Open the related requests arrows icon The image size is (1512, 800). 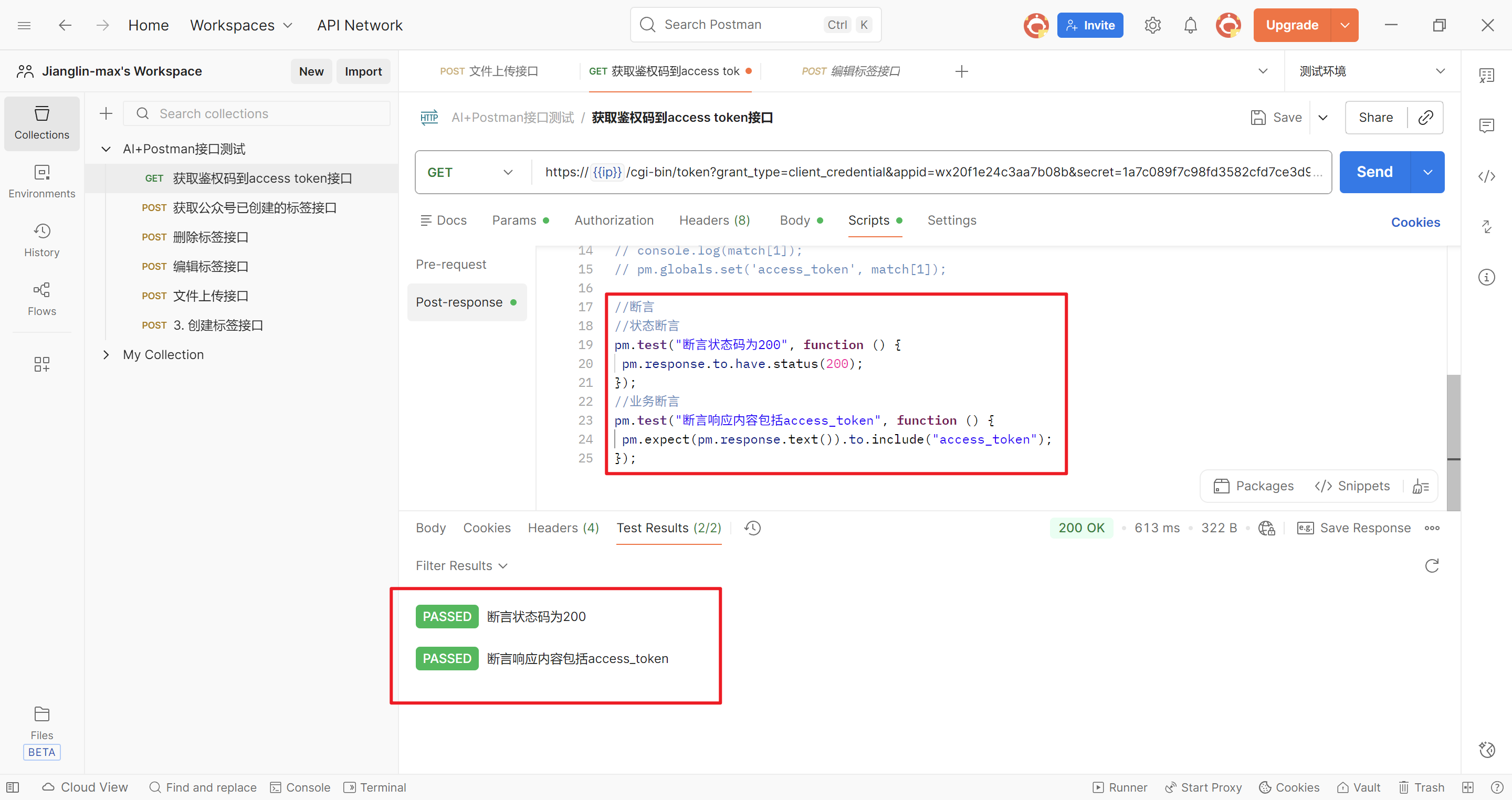(x=1486, y=227)
